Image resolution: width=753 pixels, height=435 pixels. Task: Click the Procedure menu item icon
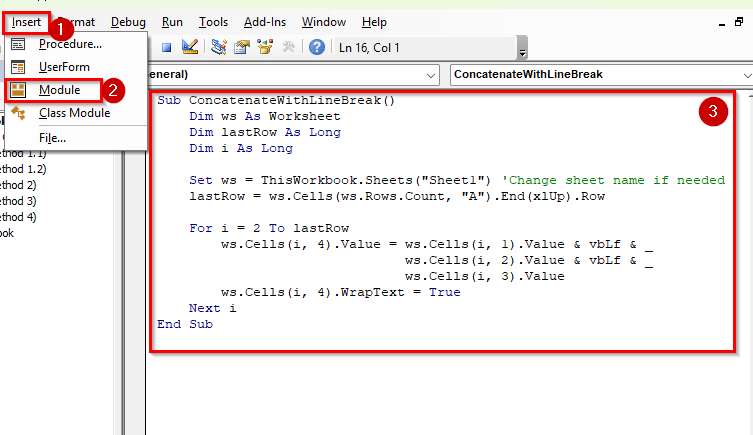click(18, 44)
